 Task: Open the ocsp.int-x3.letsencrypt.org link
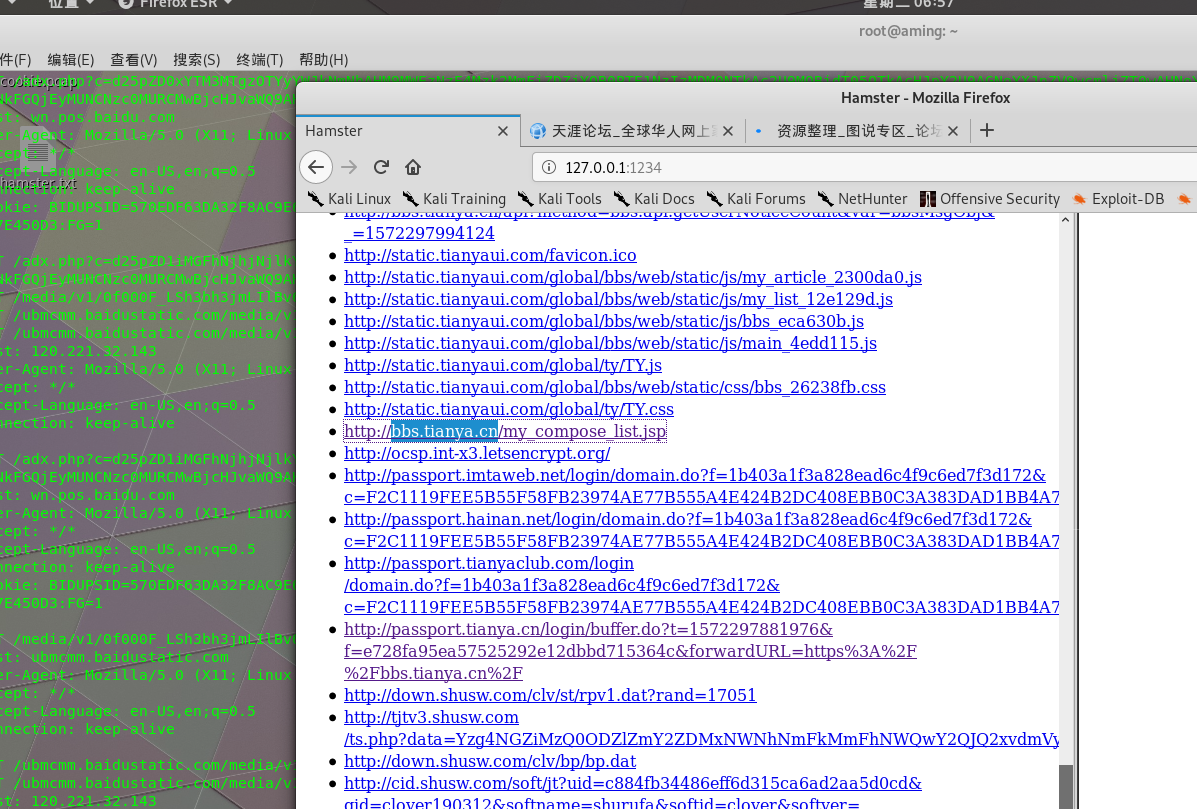pyautogui.click(x=476, y=453)
